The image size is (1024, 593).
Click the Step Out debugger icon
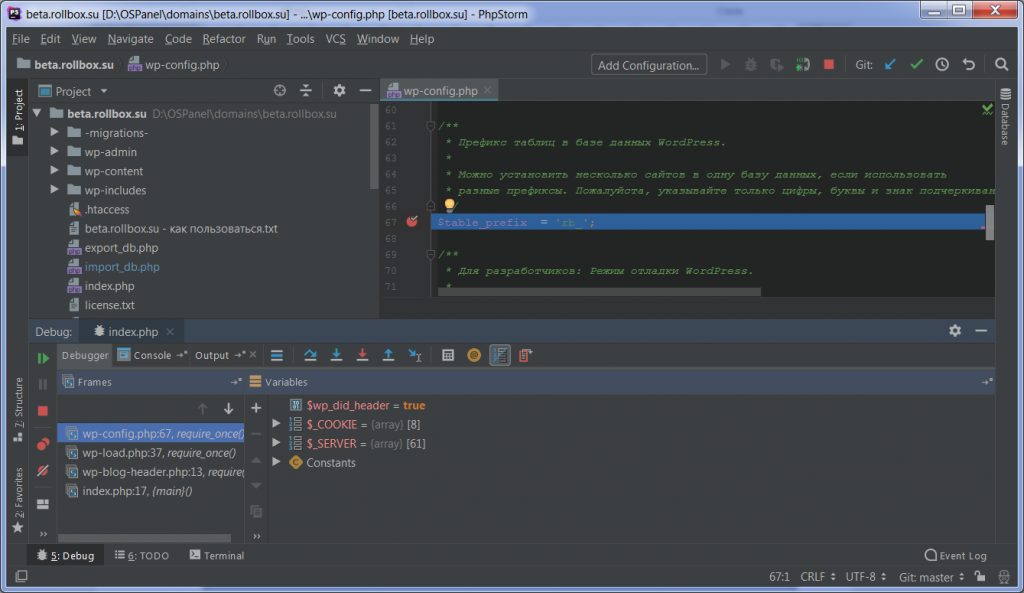tap(388, 355)
